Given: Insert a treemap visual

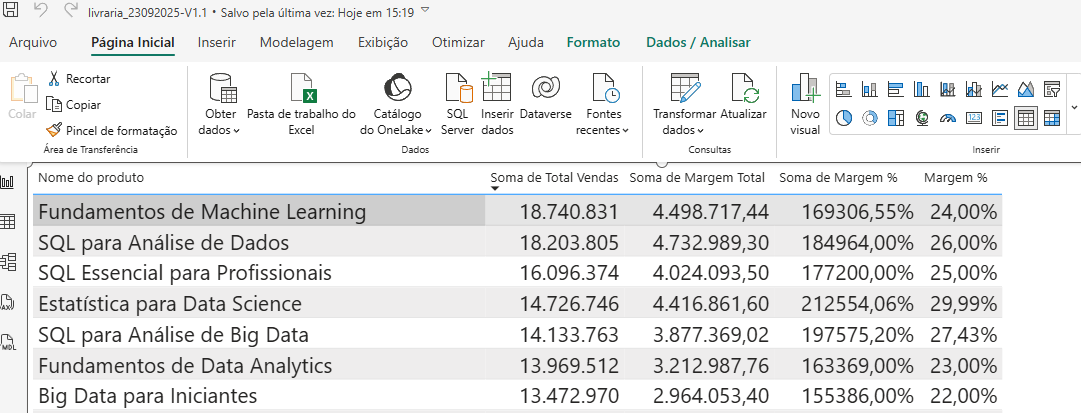Looking at the screenshot, I should coord(896,118).
